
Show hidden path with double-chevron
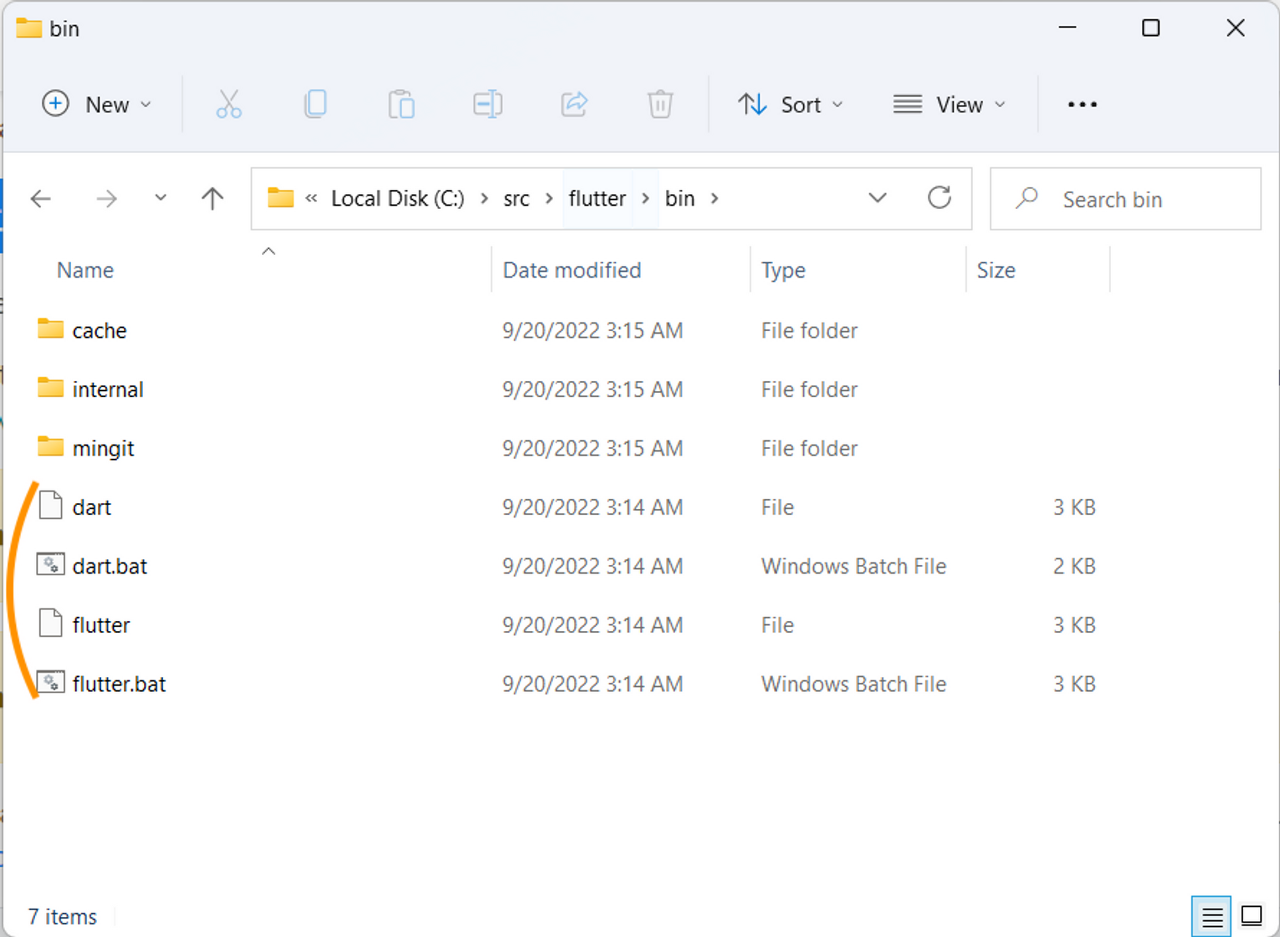[x=311, y=198]
